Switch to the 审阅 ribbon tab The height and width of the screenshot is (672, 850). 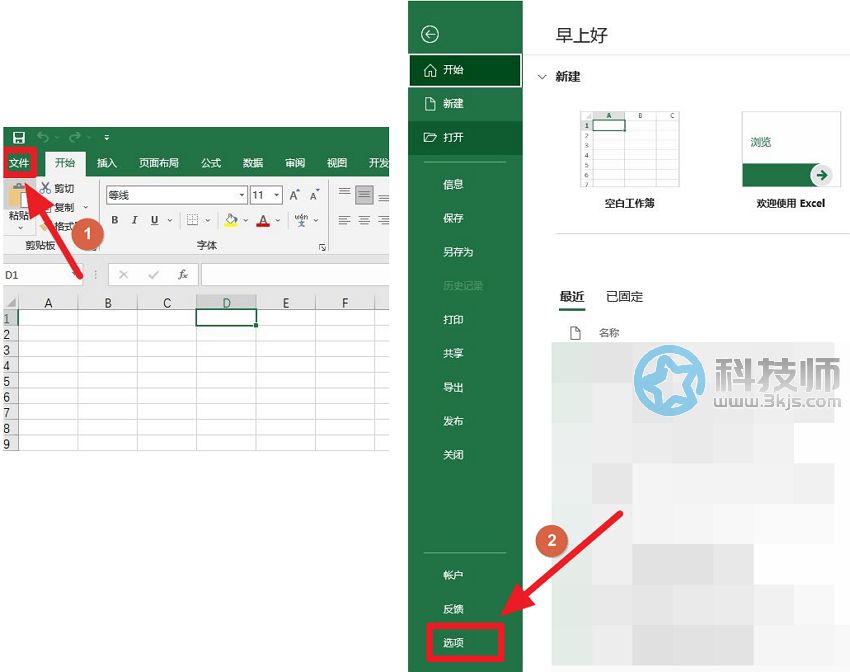295,163
